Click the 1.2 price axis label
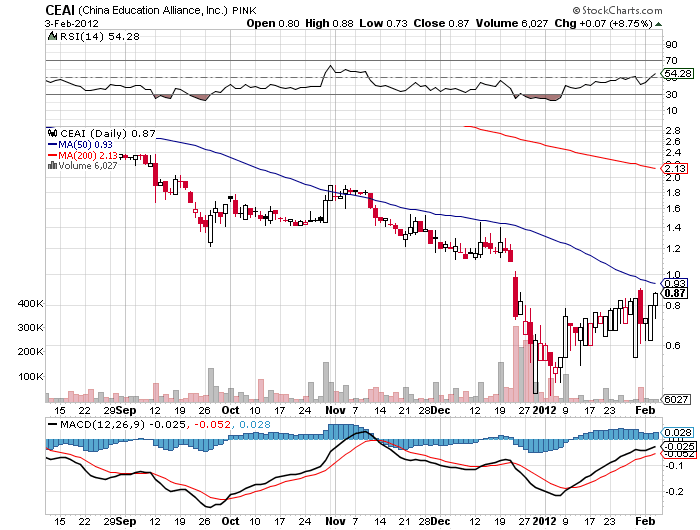 (x=673, y=248)
